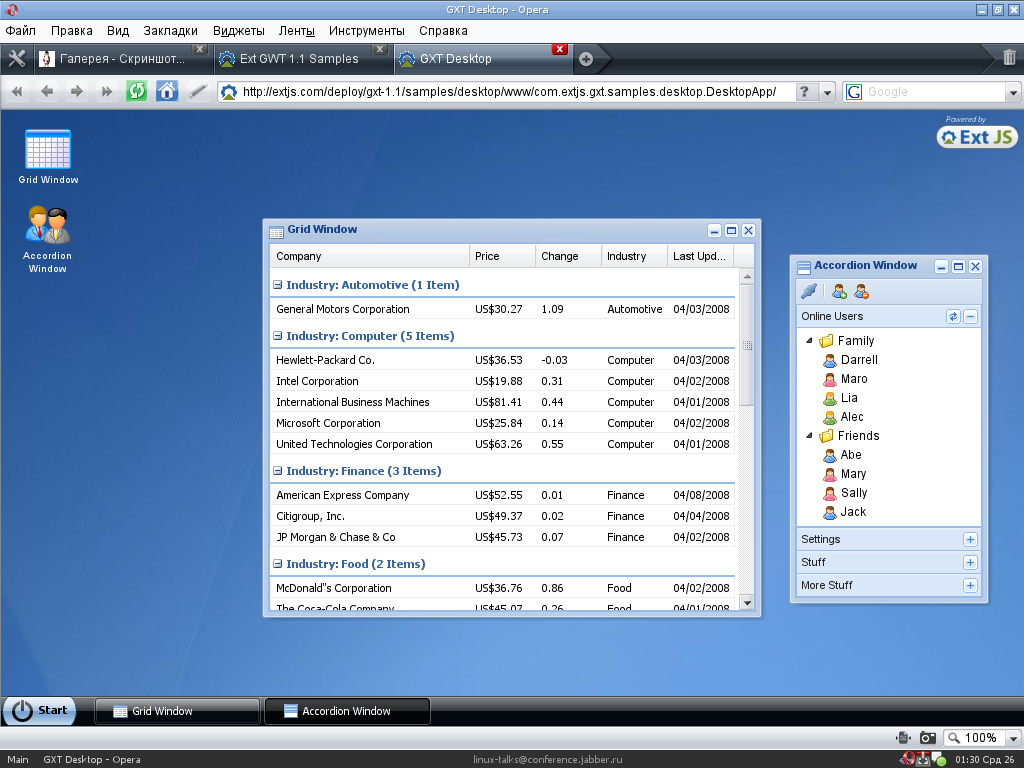The width and height of the screenshot is (1024, 768).
Task: Click Grid Window taskbar button
Action: click(177, 711)
